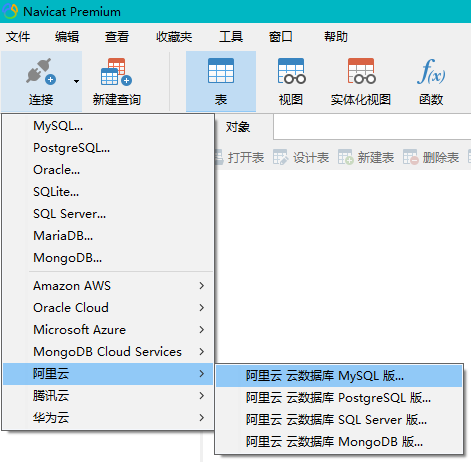This screenshot has width=471, height=462.
Task: Click the 删除表 icon button
Action: coord(410,157)
